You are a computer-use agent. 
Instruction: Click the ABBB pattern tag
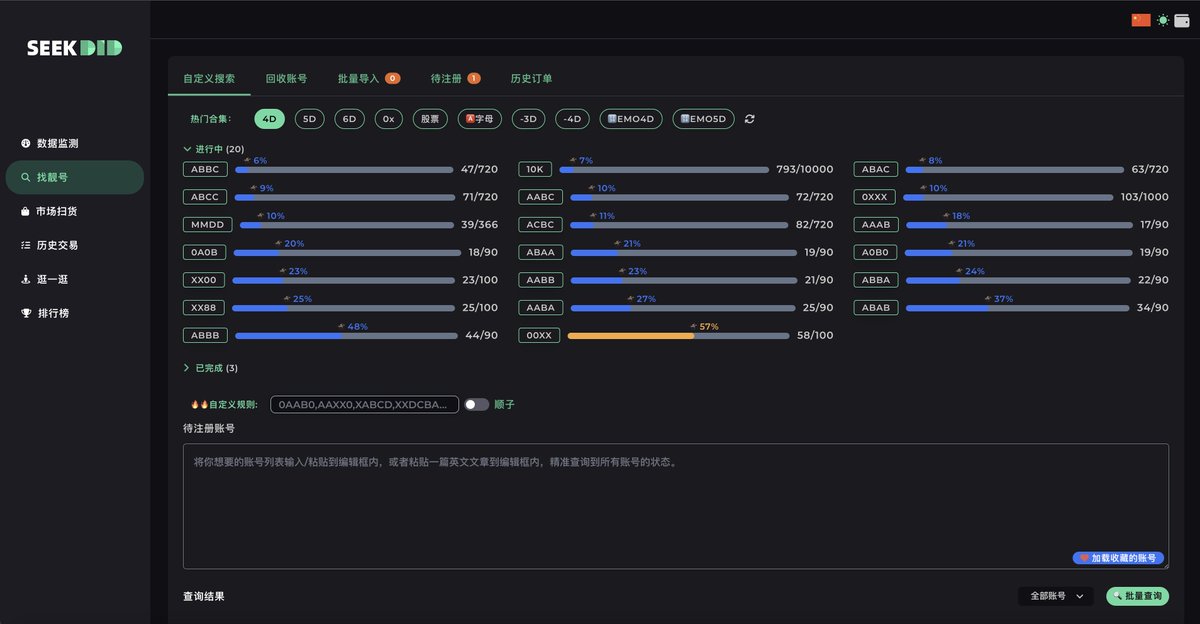click(204, 336)
